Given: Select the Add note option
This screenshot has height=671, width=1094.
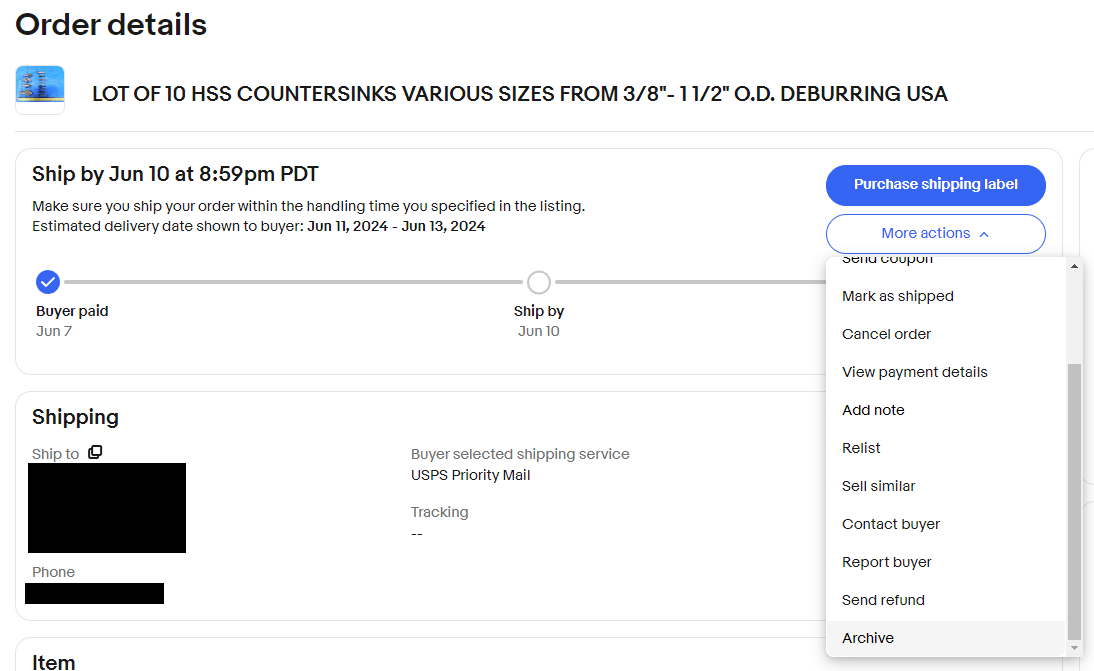Looking at the screenshot, I should (873, 410).
